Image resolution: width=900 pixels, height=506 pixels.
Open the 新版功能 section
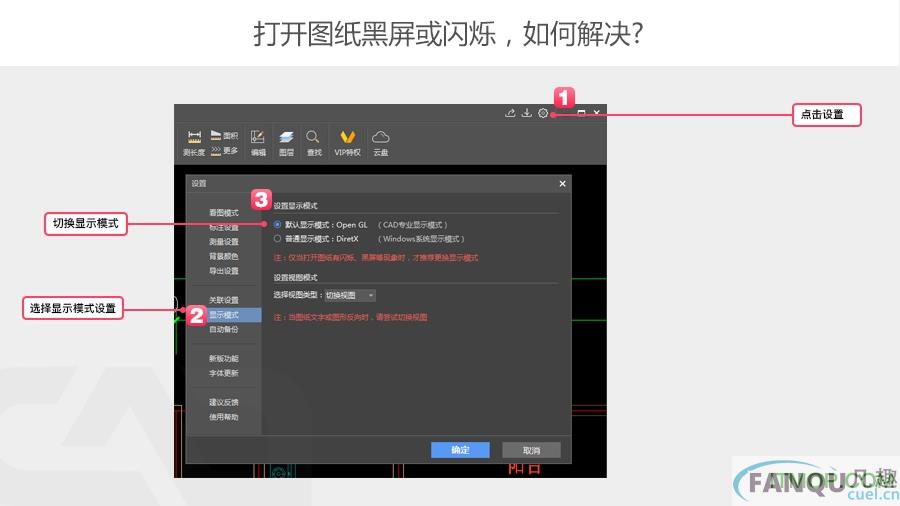point(223,359)
